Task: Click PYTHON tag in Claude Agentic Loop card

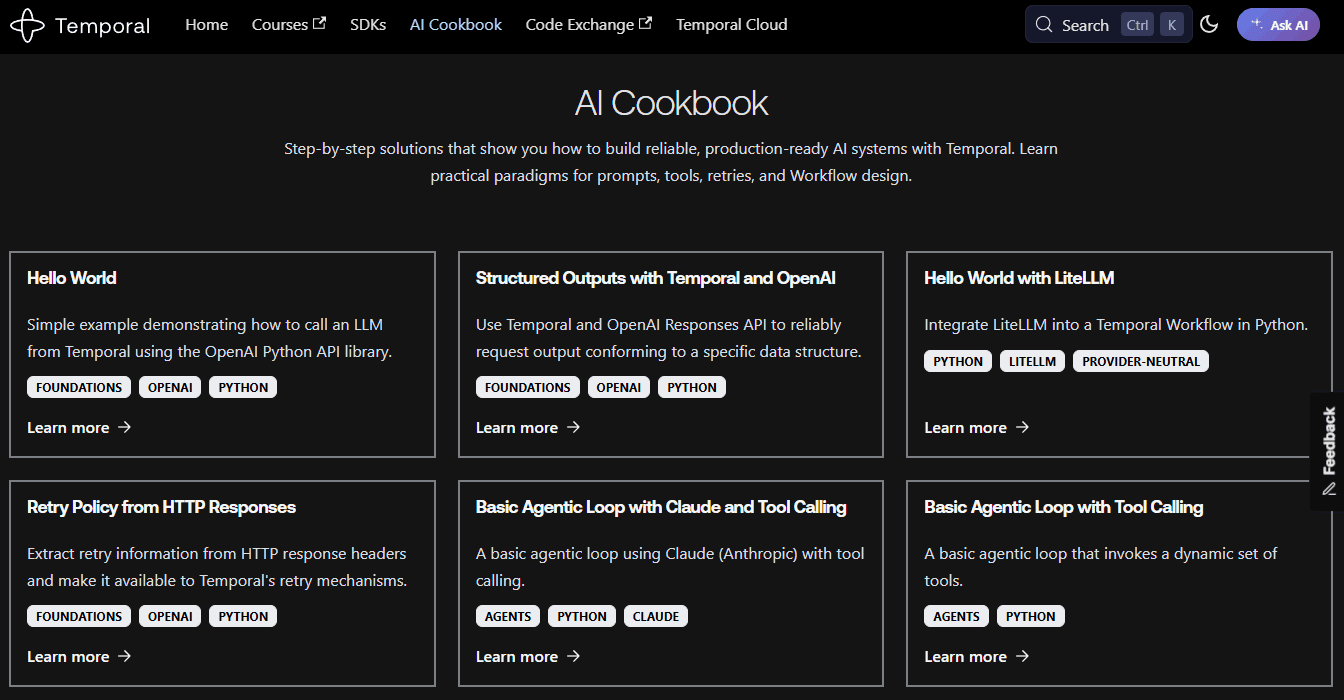Action: click(582, 616)
